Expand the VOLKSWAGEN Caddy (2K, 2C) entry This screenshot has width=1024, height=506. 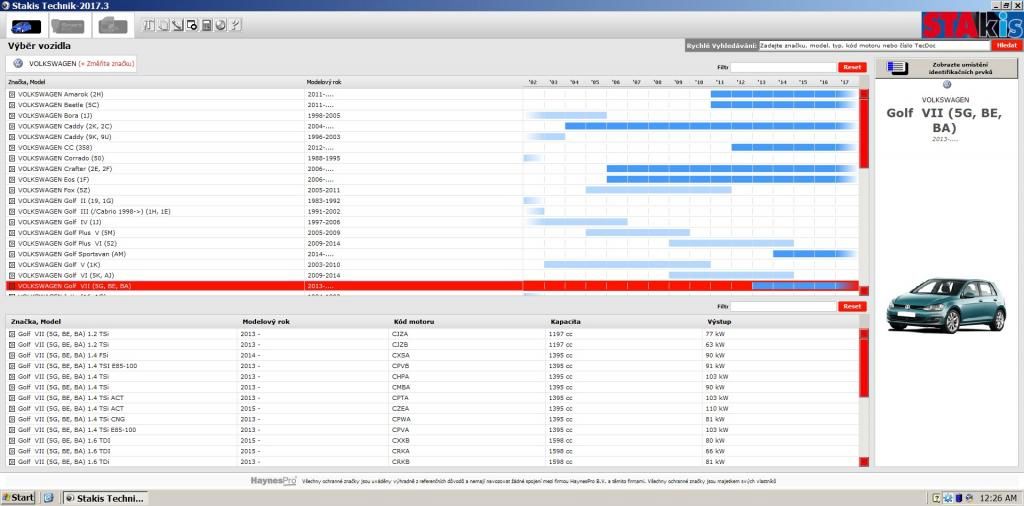(12, 126)
